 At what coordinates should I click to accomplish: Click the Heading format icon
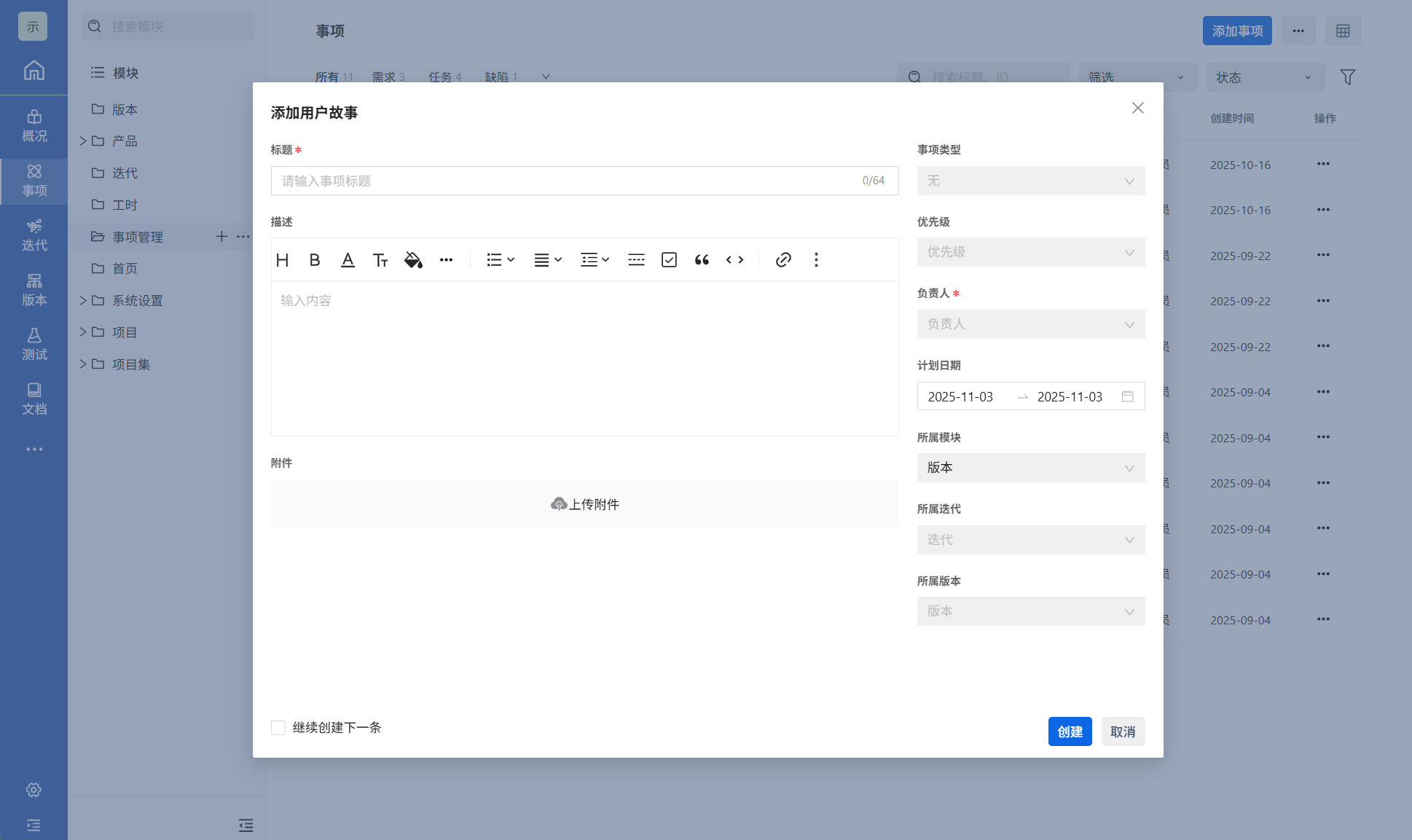283,260
